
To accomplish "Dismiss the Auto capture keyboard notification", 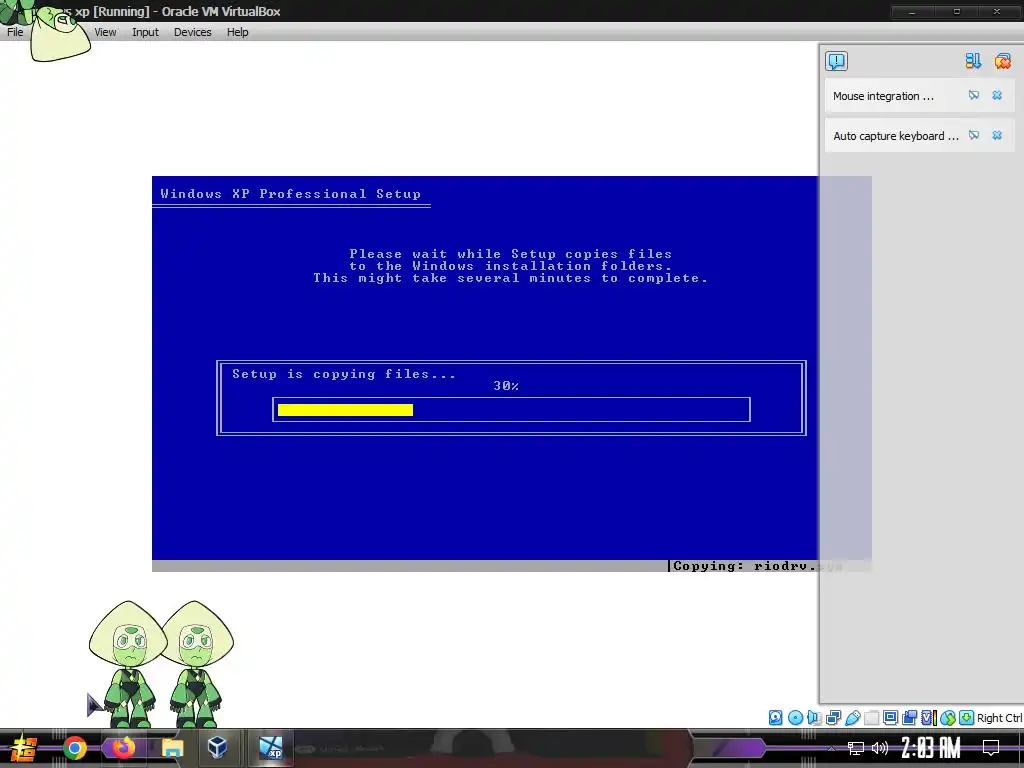I will click(997, 135).
